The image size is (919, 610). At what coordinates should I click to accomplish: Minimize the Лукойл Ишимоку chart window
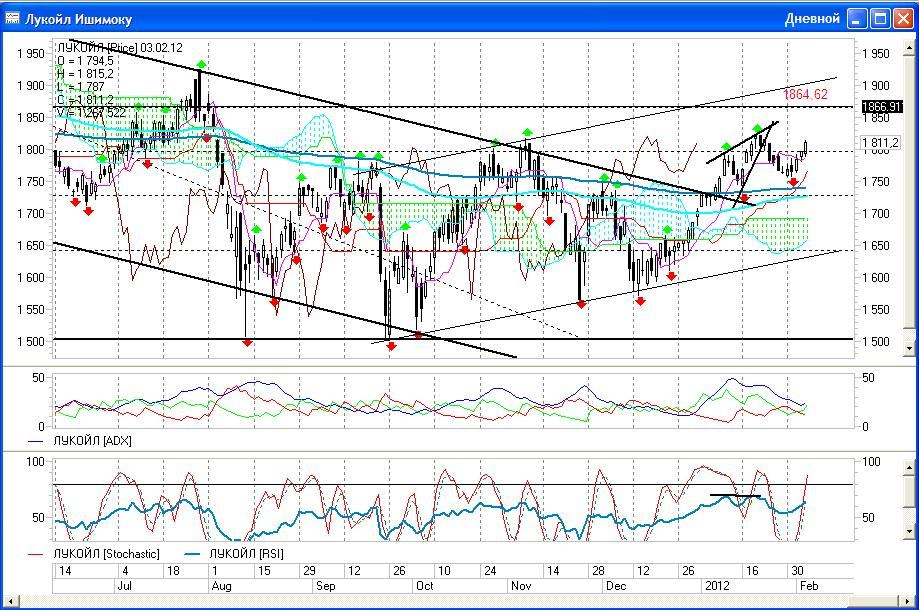(858, 19)
